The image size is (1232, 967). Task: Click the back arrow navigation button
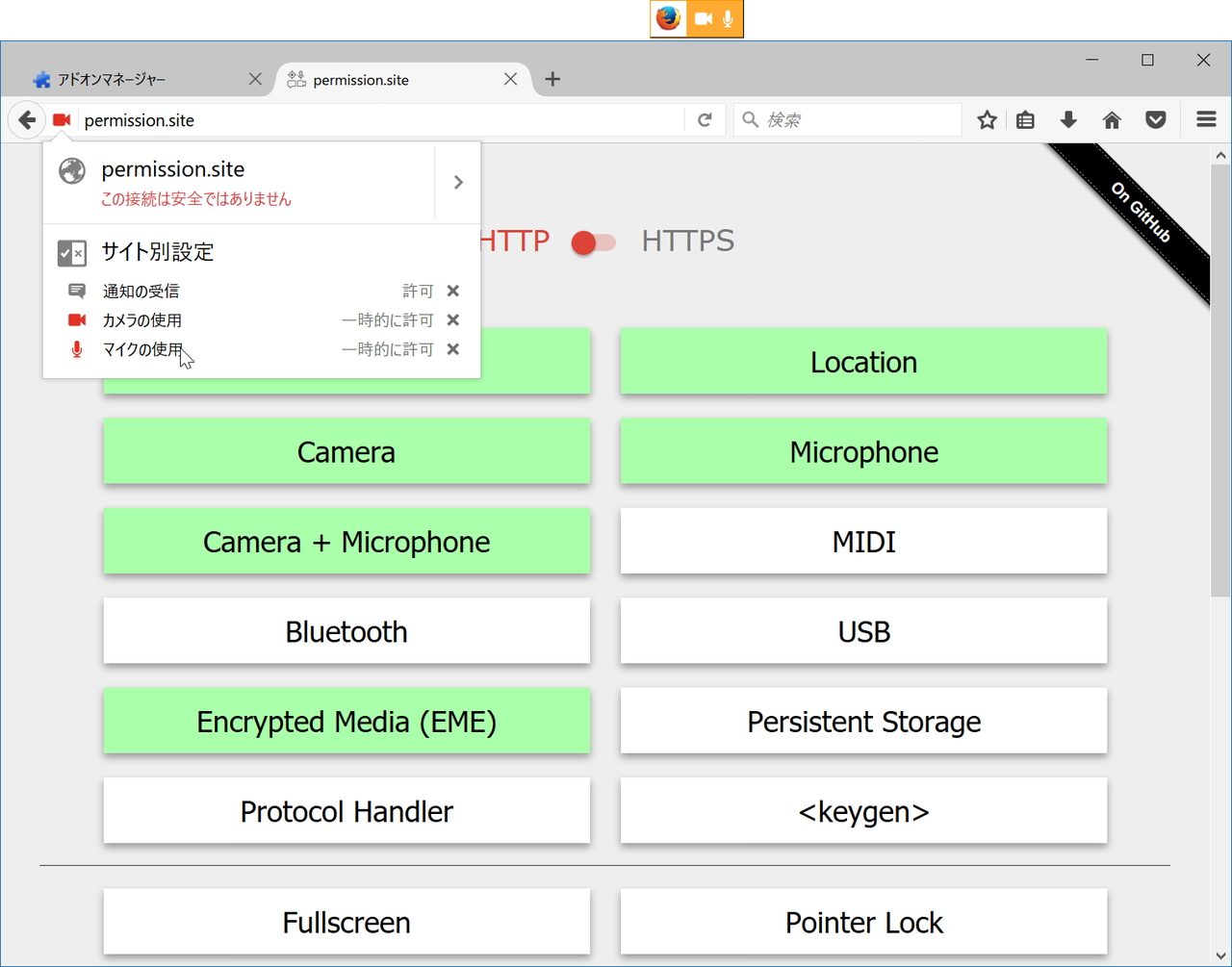27,120
